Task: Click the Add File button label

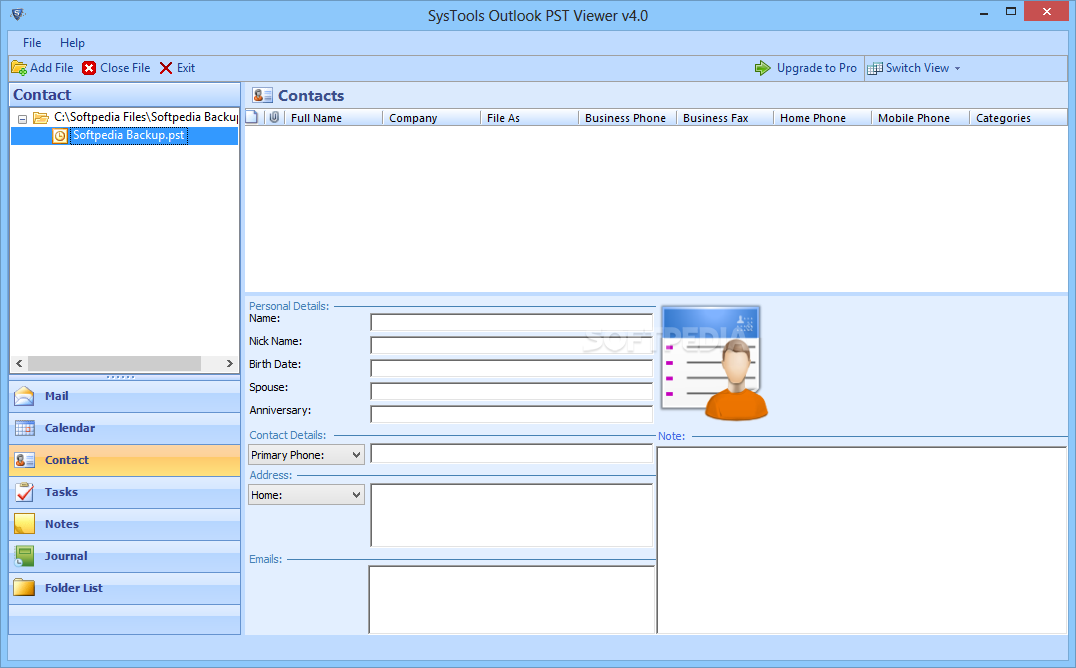Action: coord(51,68)
